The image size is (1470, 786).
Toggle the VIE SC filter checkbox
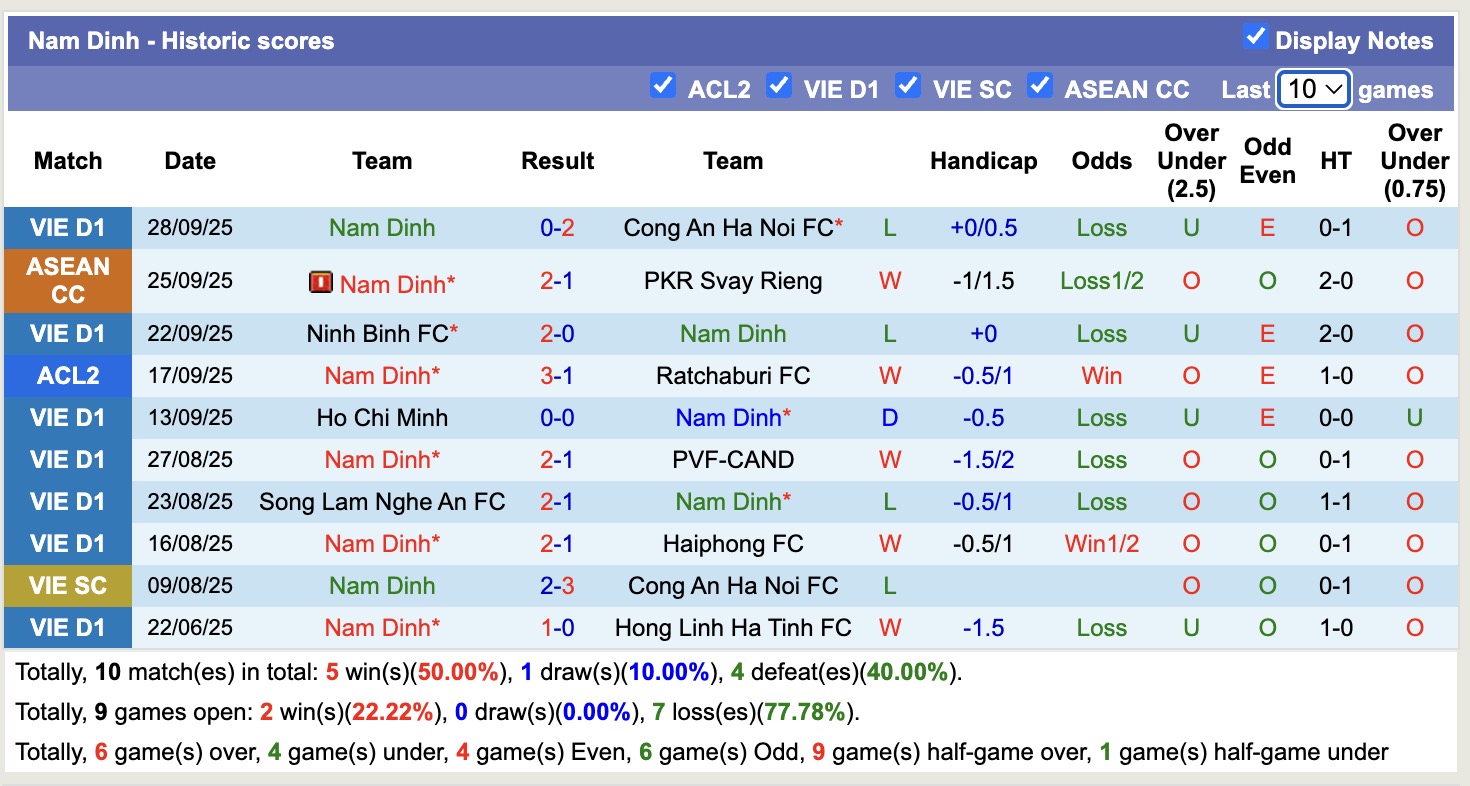[908, 87]
